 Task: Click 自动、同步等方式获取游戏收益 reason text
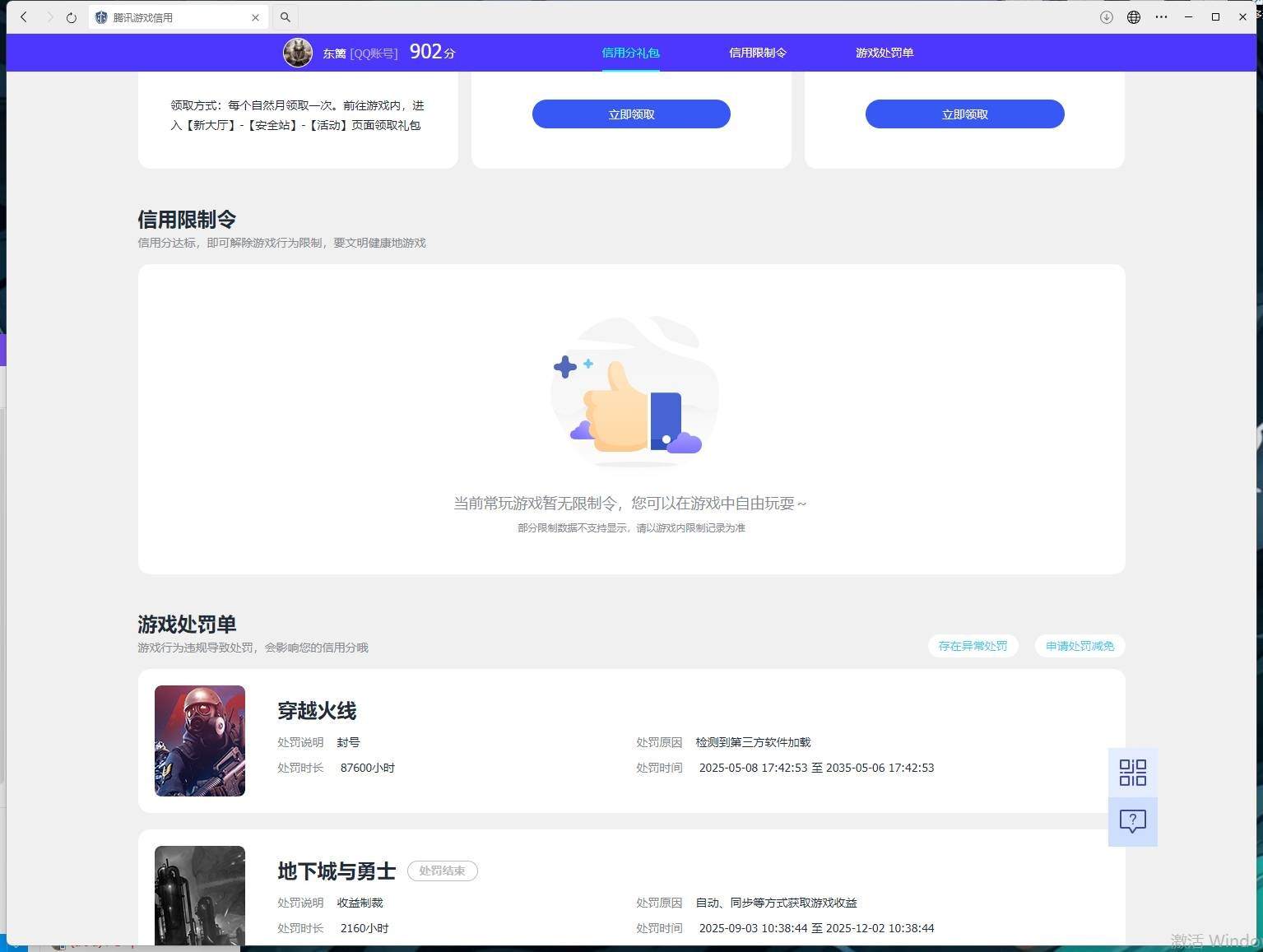[x=776, y=903]
